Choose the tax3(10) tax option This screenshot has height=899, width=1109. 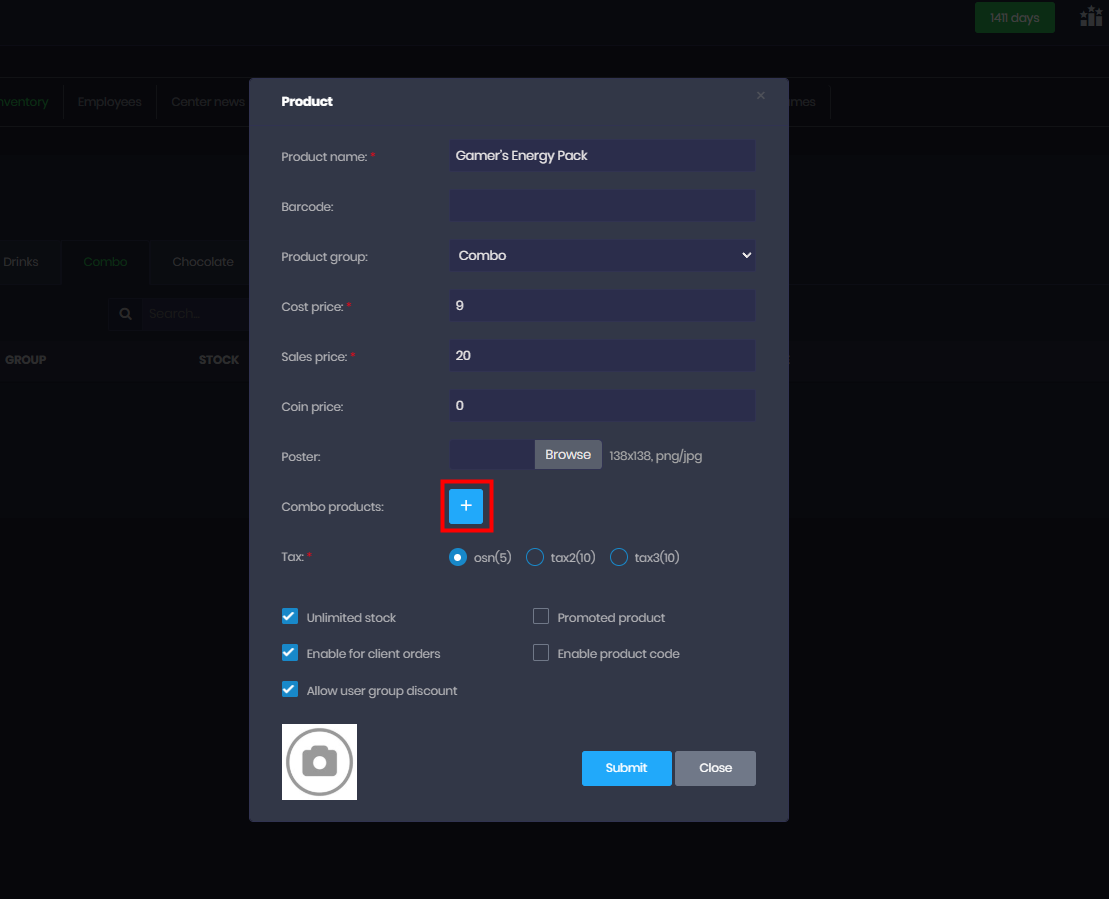coord(619,557)
